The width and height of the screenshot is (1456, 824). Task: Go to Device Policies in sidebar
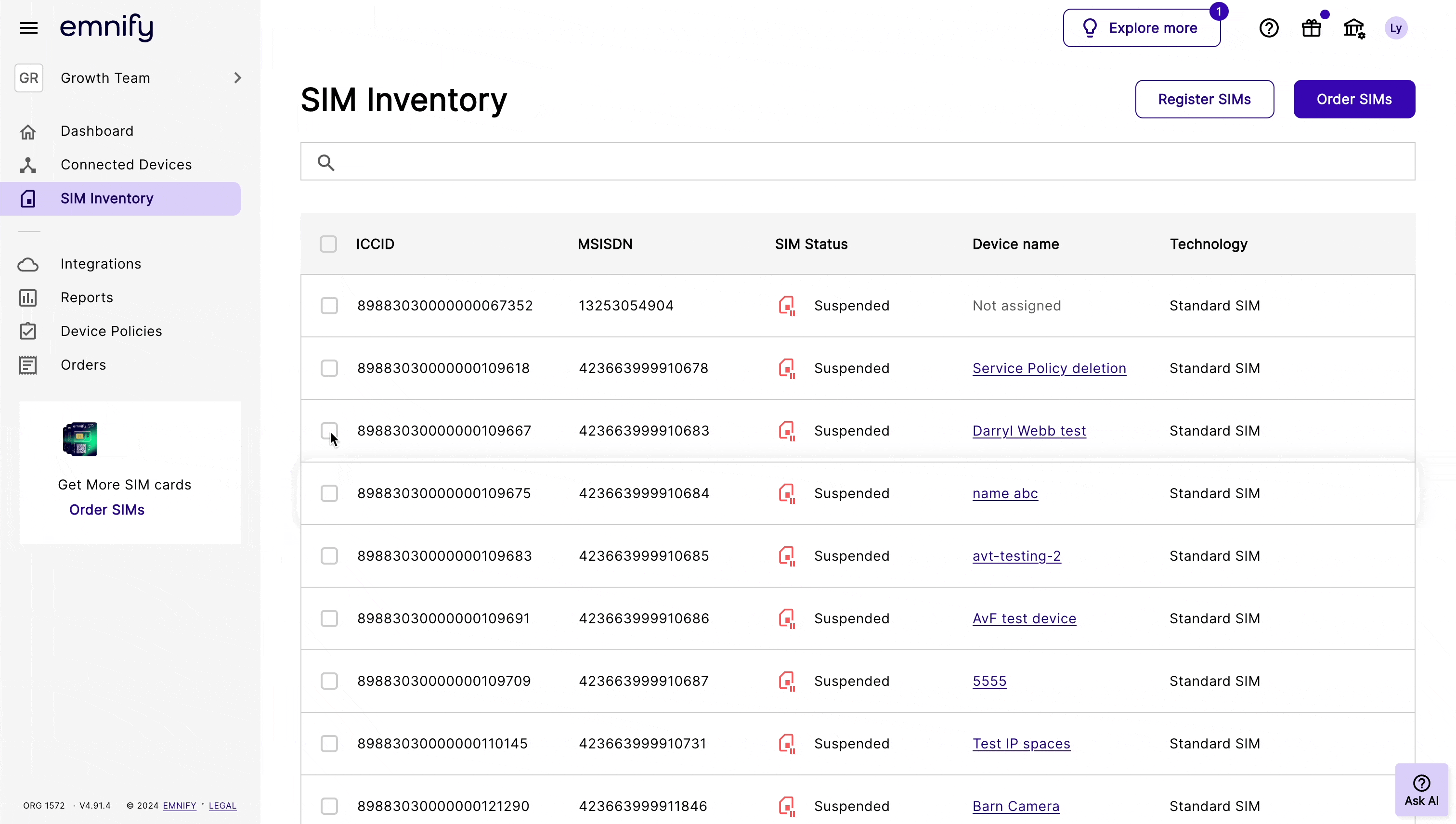pos(111,331)
